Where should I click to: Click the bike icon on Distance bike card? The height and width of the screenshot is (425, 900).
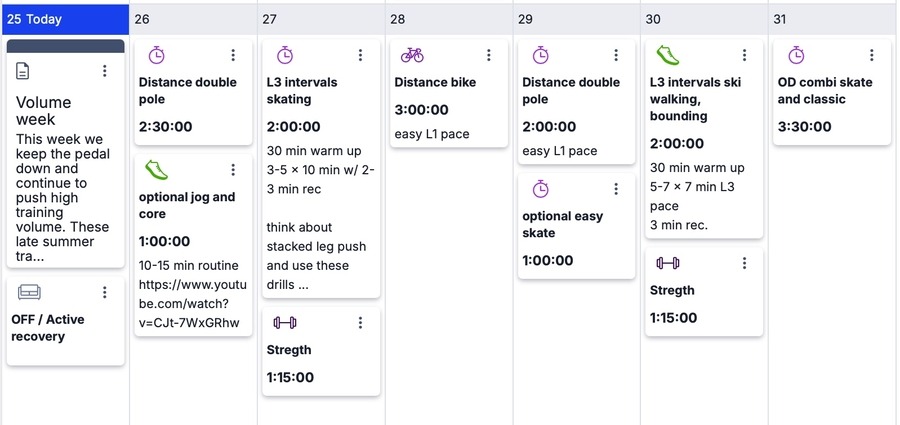point(412,55)
